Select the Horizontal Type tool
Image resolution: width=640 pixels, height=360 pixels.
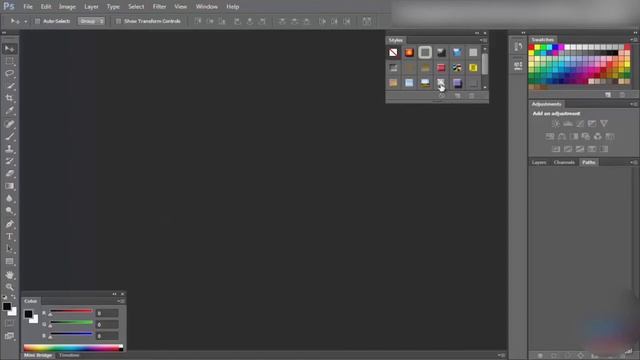9,236
